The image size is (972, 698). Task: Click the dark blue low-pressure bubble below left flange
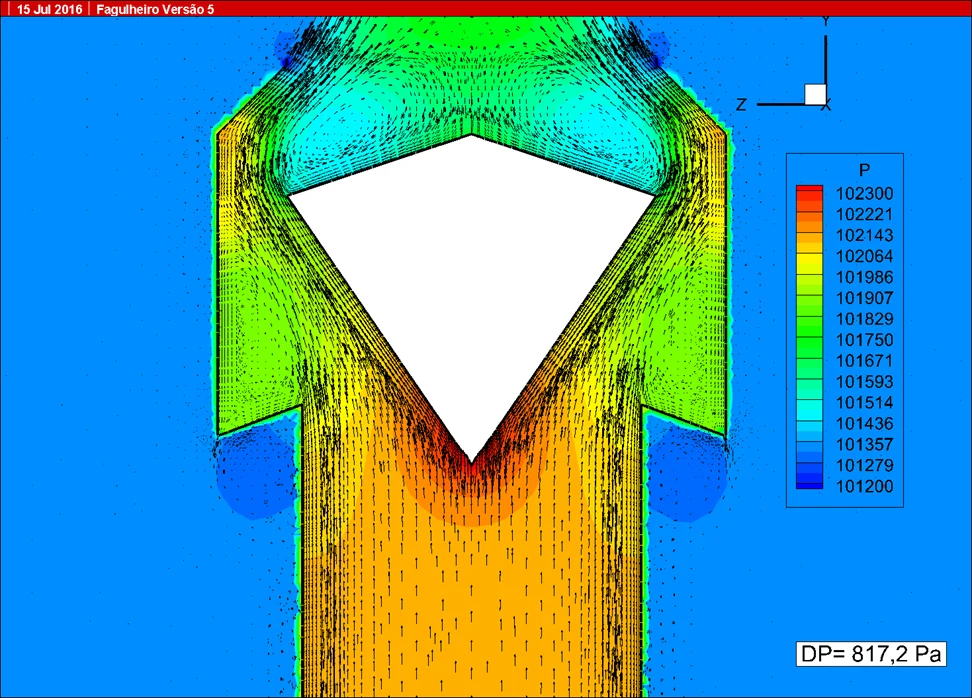(255, 472)
